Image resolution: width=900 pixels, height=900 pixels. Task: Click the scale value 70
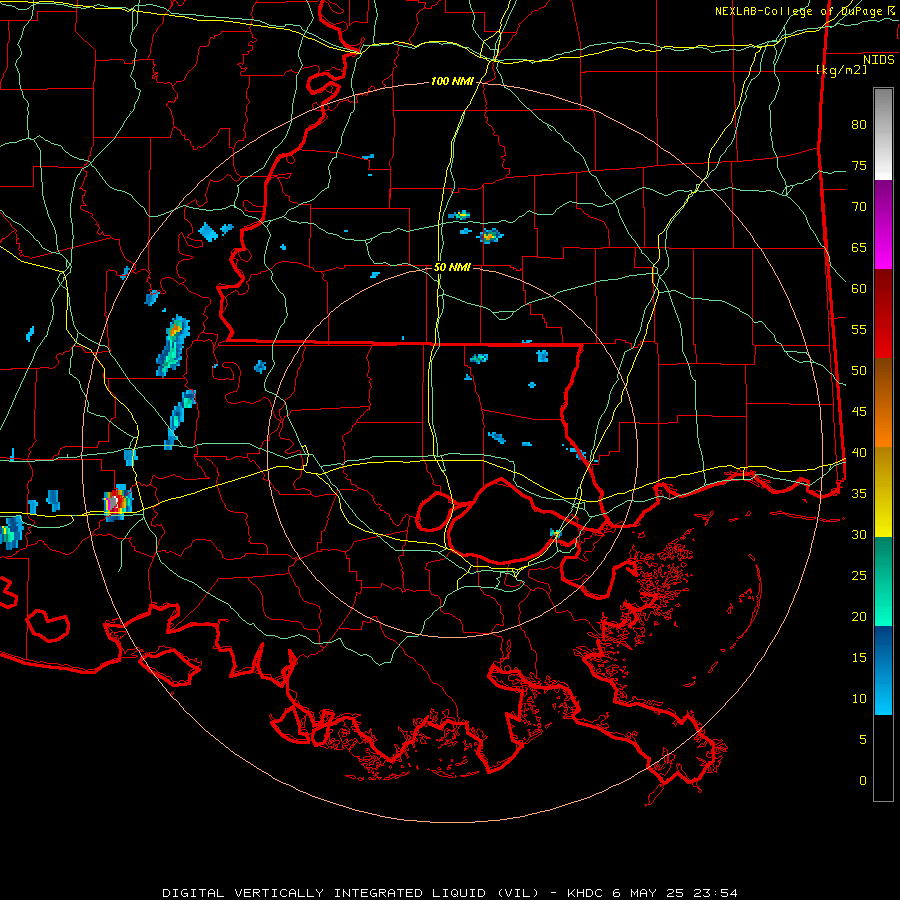click(x=859, y=207)
